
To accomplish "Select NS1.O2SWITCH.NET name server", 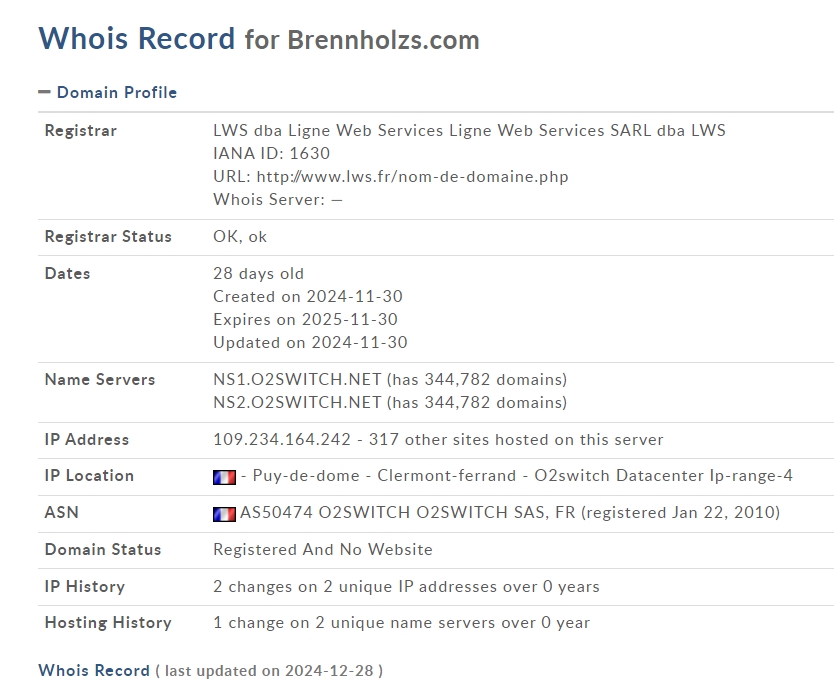I will coord(297,379).
